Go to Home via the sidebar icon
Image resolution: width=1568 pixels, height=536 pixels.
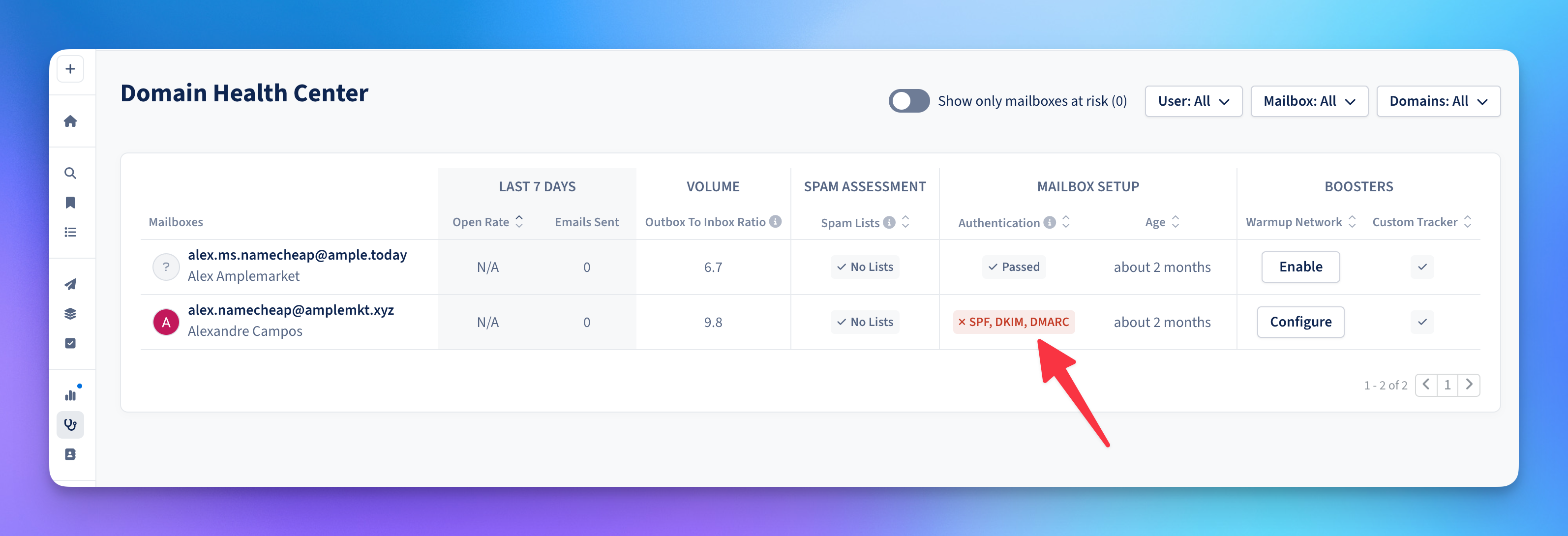pyautogui.click(x=70, y=121)
